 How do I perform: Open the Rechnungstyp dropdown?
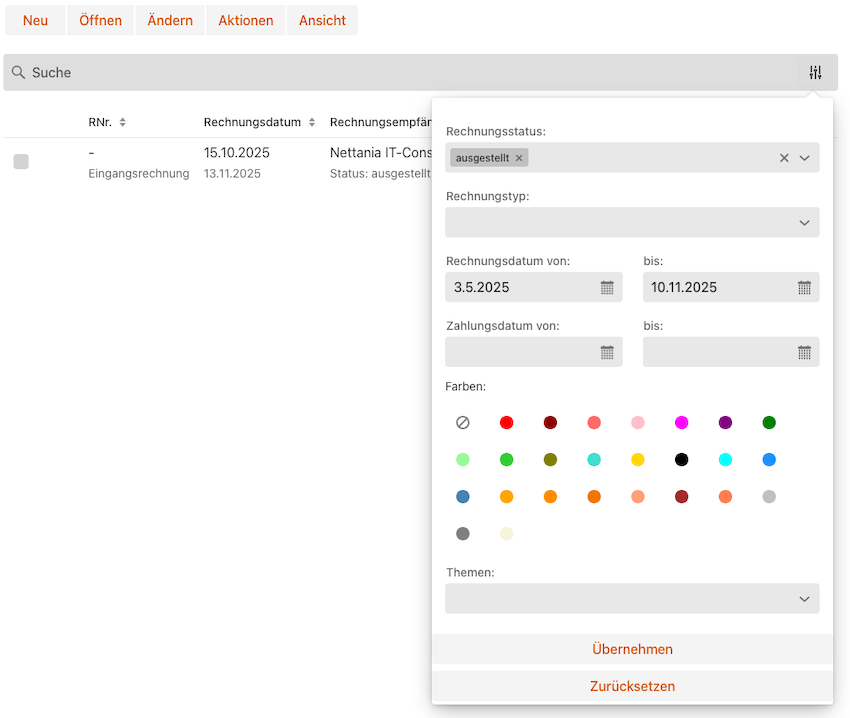click(x=805, y=223)
